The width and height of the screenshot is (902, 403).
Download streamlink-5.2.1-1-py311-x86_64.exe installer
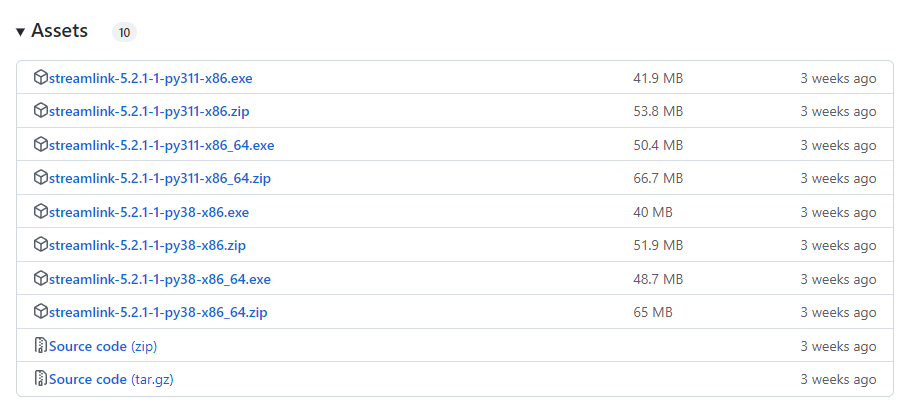[x=161, y=145]
